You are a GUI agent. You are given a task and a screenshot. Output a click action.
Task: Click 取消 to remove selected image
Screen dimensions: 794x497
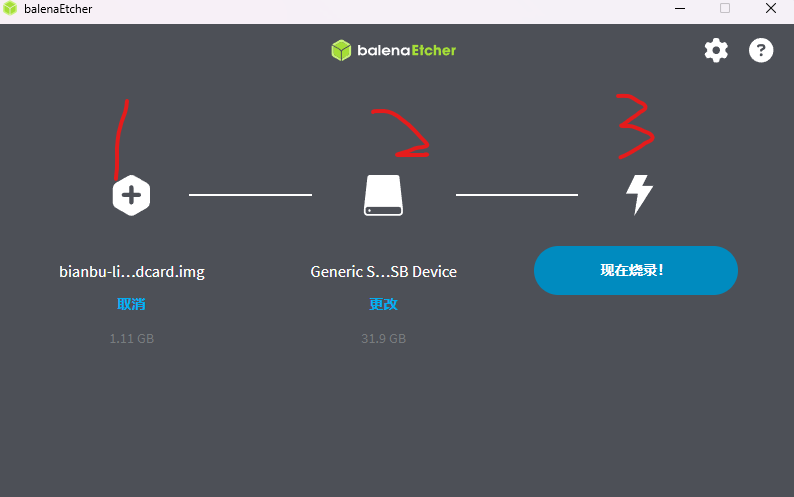[131, 304]
